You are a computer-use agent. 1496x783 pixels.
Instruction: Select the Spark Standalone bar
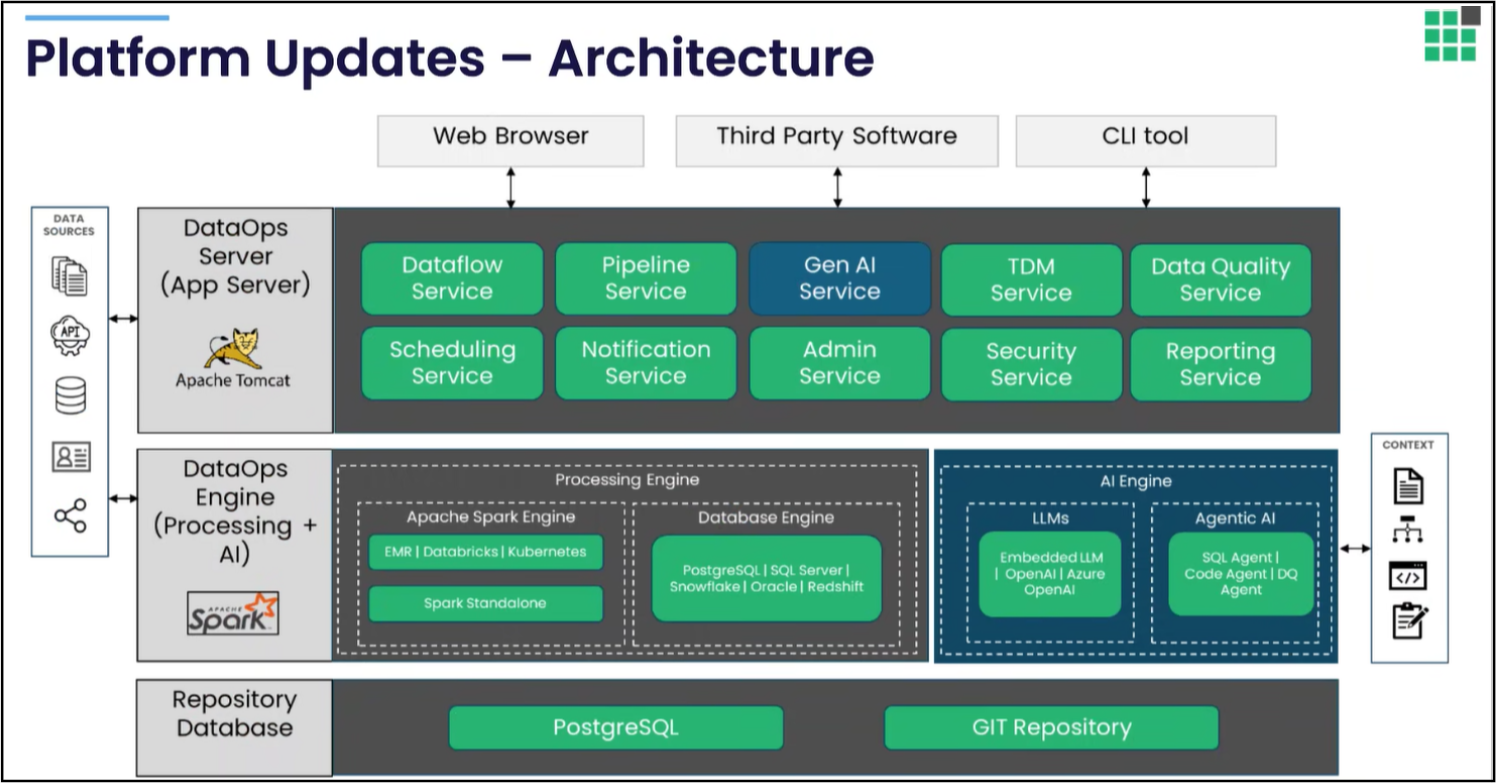click(485, 604)
